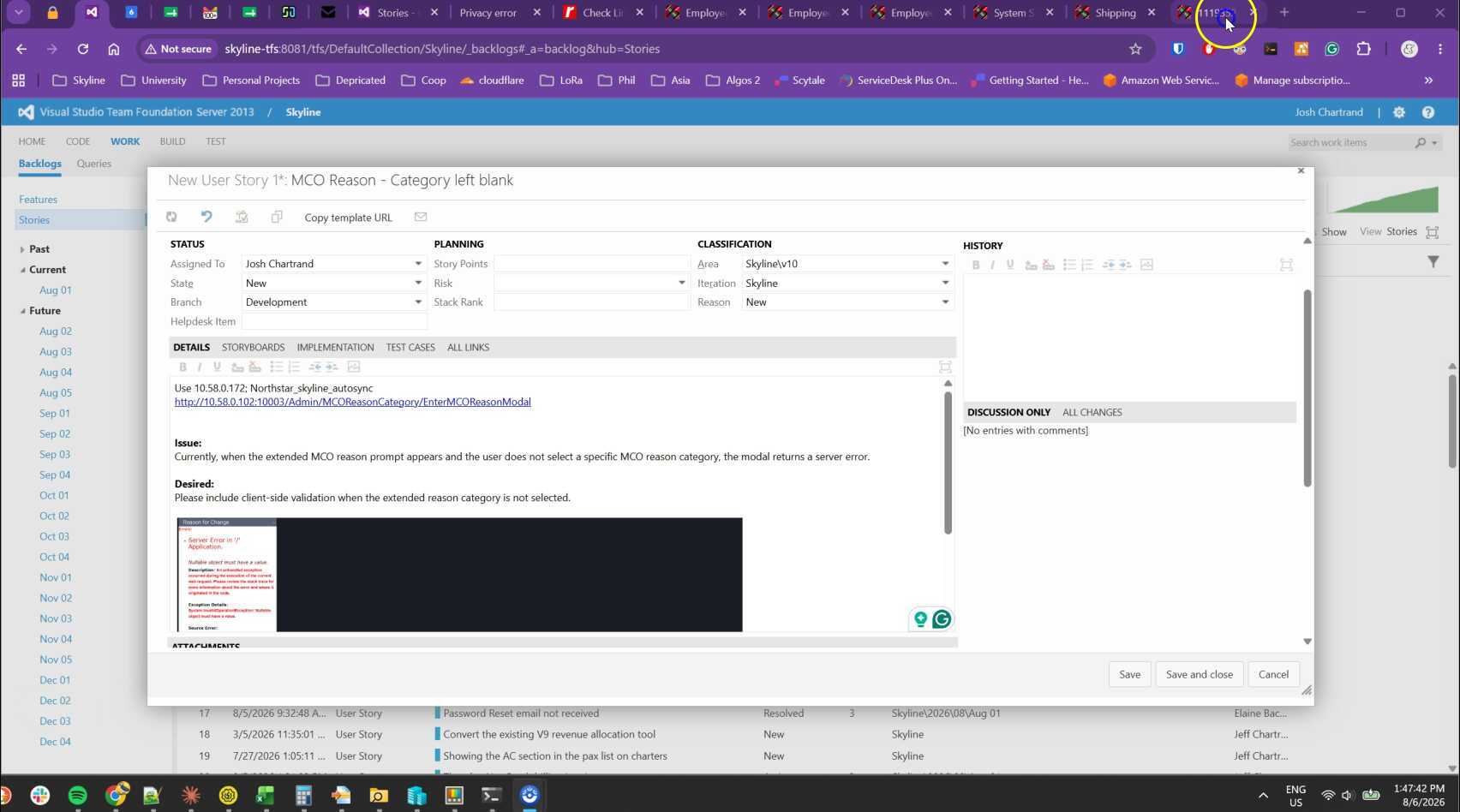
Task: Switch to the Implementation tab
Action: pos(335,348)
